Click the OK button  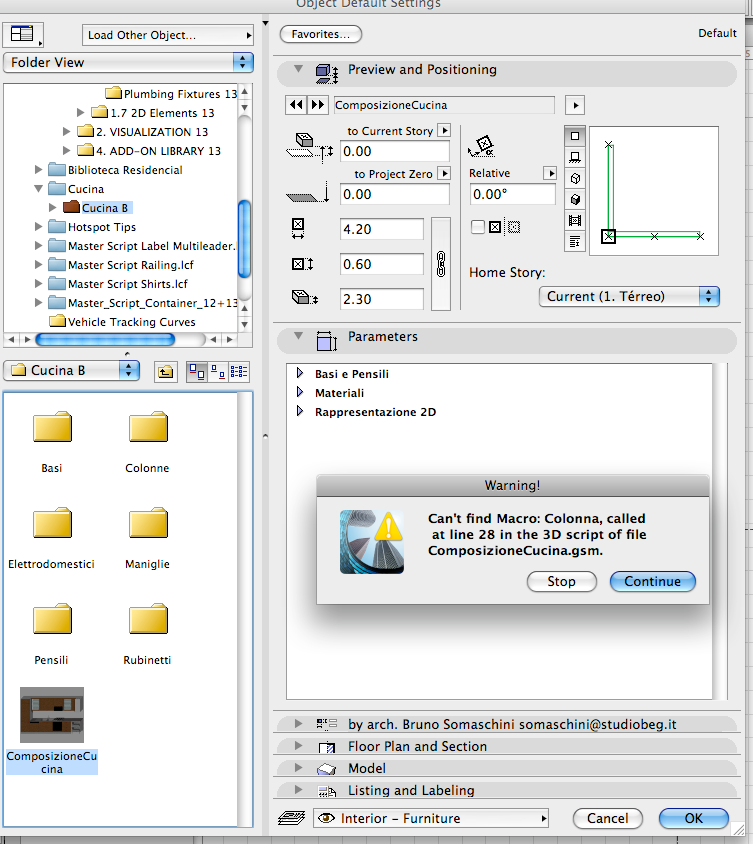(694, 818)
